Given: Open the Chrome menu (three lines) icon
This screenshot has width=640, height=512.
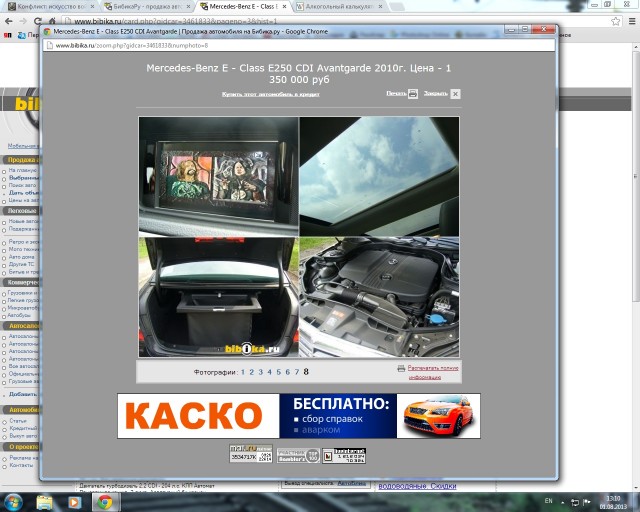Looking at the screenshot, I should pos(632,21).
